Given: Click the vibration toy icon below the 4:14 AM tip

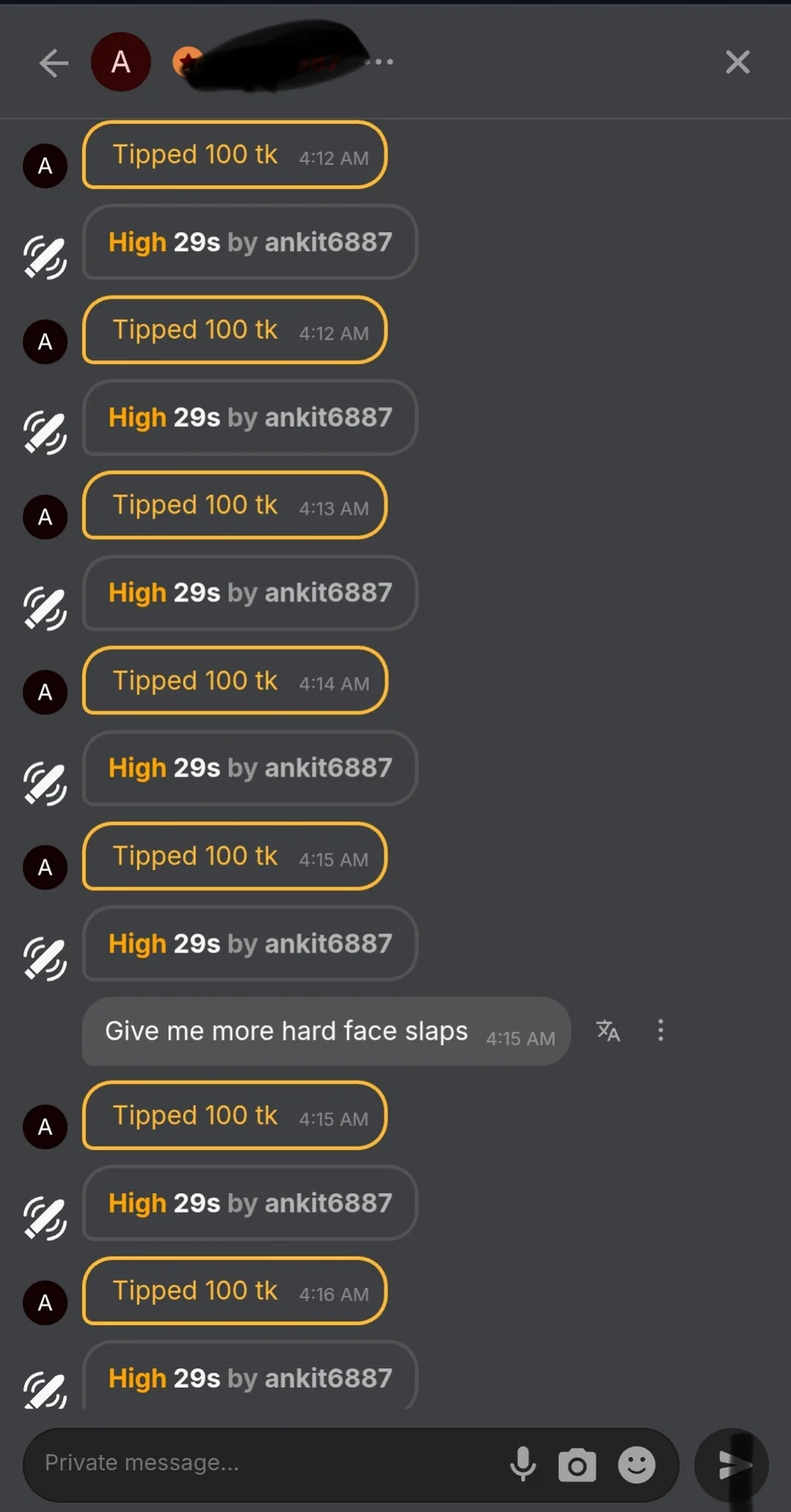Looking at the screenshot, I should click(46, 783).
